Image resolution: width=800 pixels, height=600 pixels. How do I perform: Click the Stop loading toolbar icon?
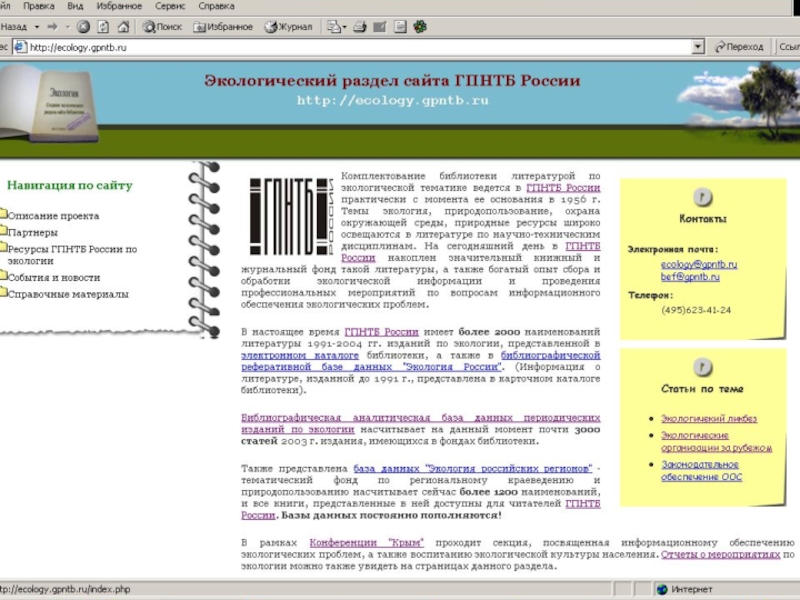(83, 27)
